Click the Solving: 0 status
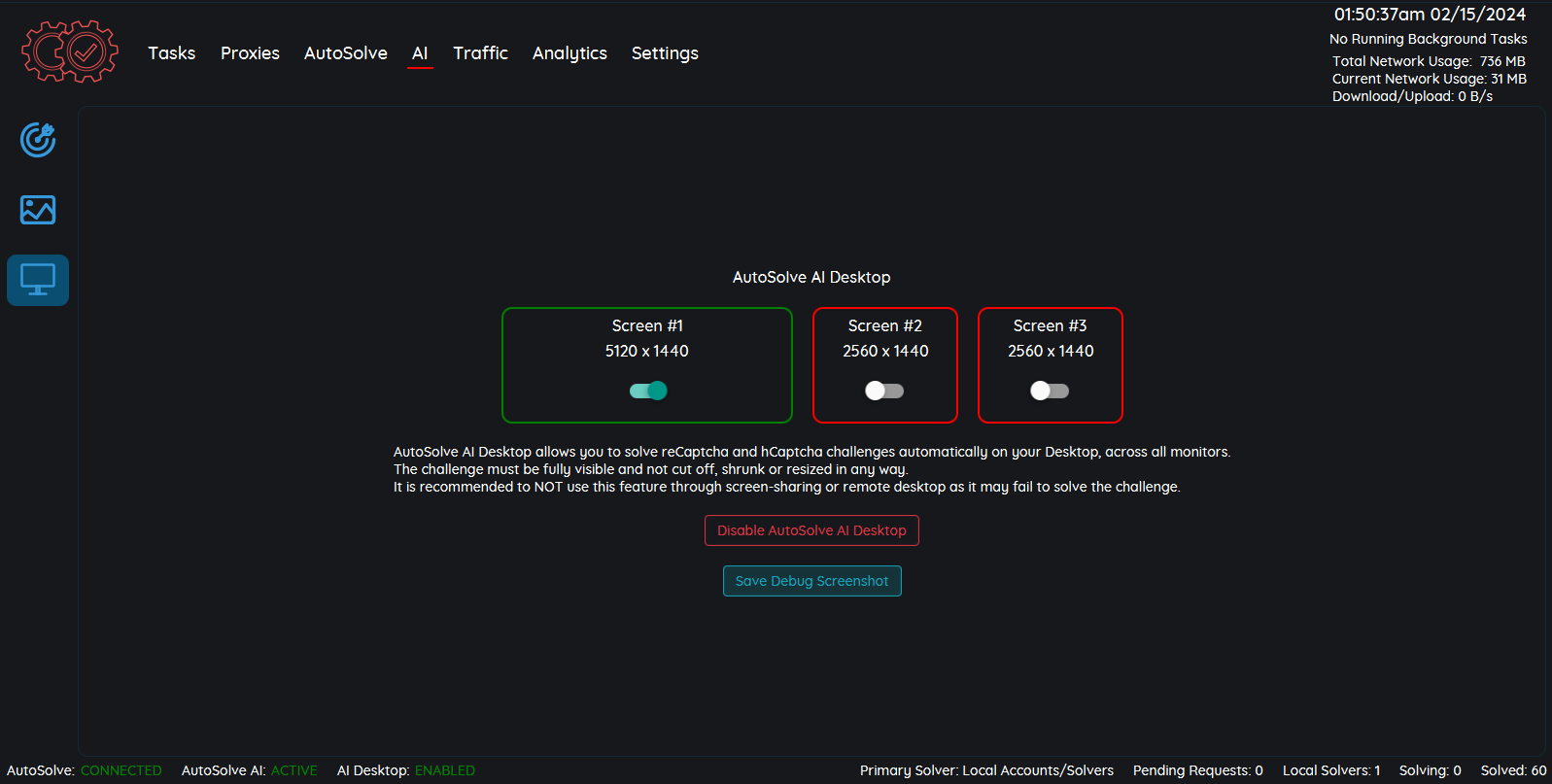Image resolution: width=1552 pixels, height=784 pixels. pyautogui.click(x=1431, y=770)
